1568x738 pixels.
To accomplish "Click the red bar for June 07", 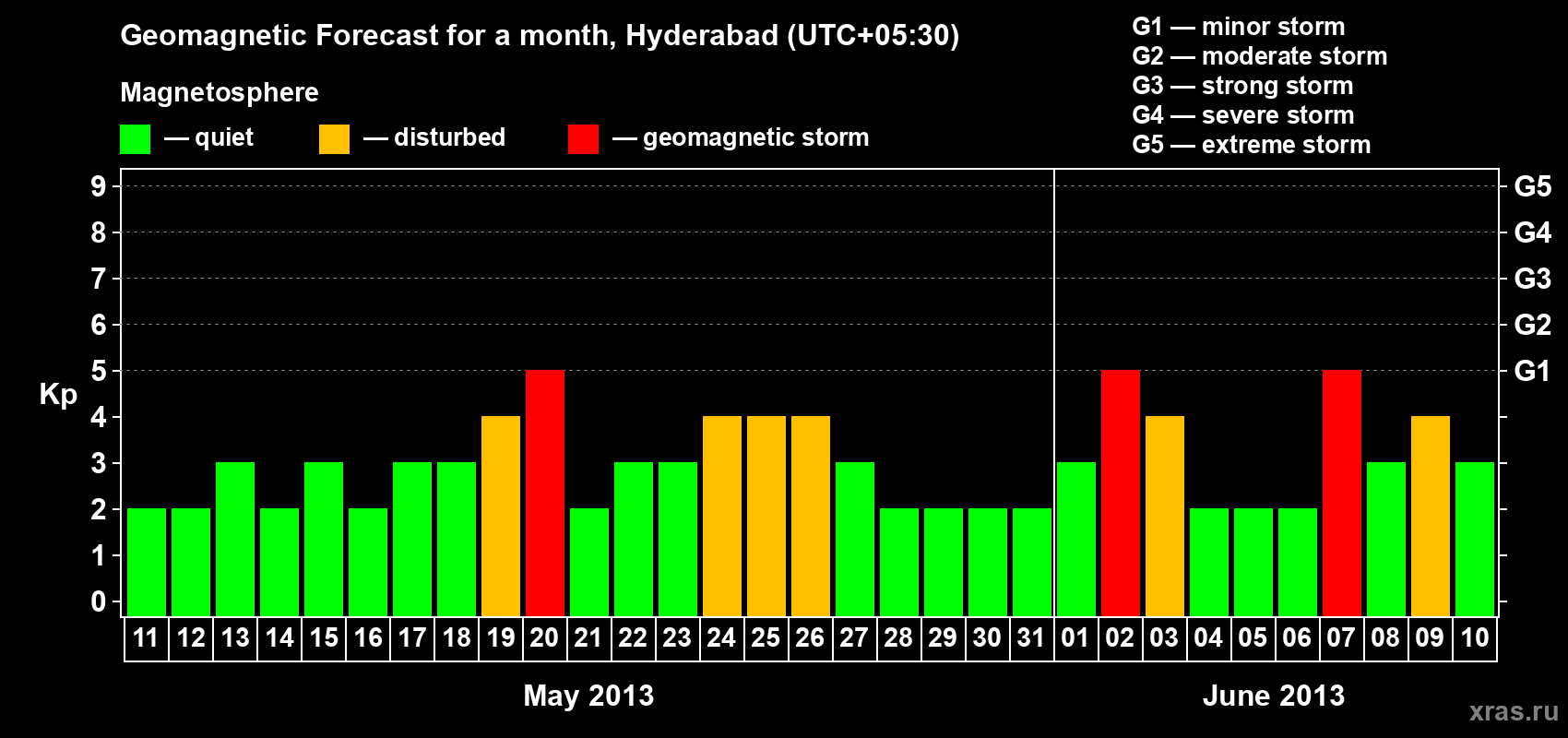I will coord(1342,494).
